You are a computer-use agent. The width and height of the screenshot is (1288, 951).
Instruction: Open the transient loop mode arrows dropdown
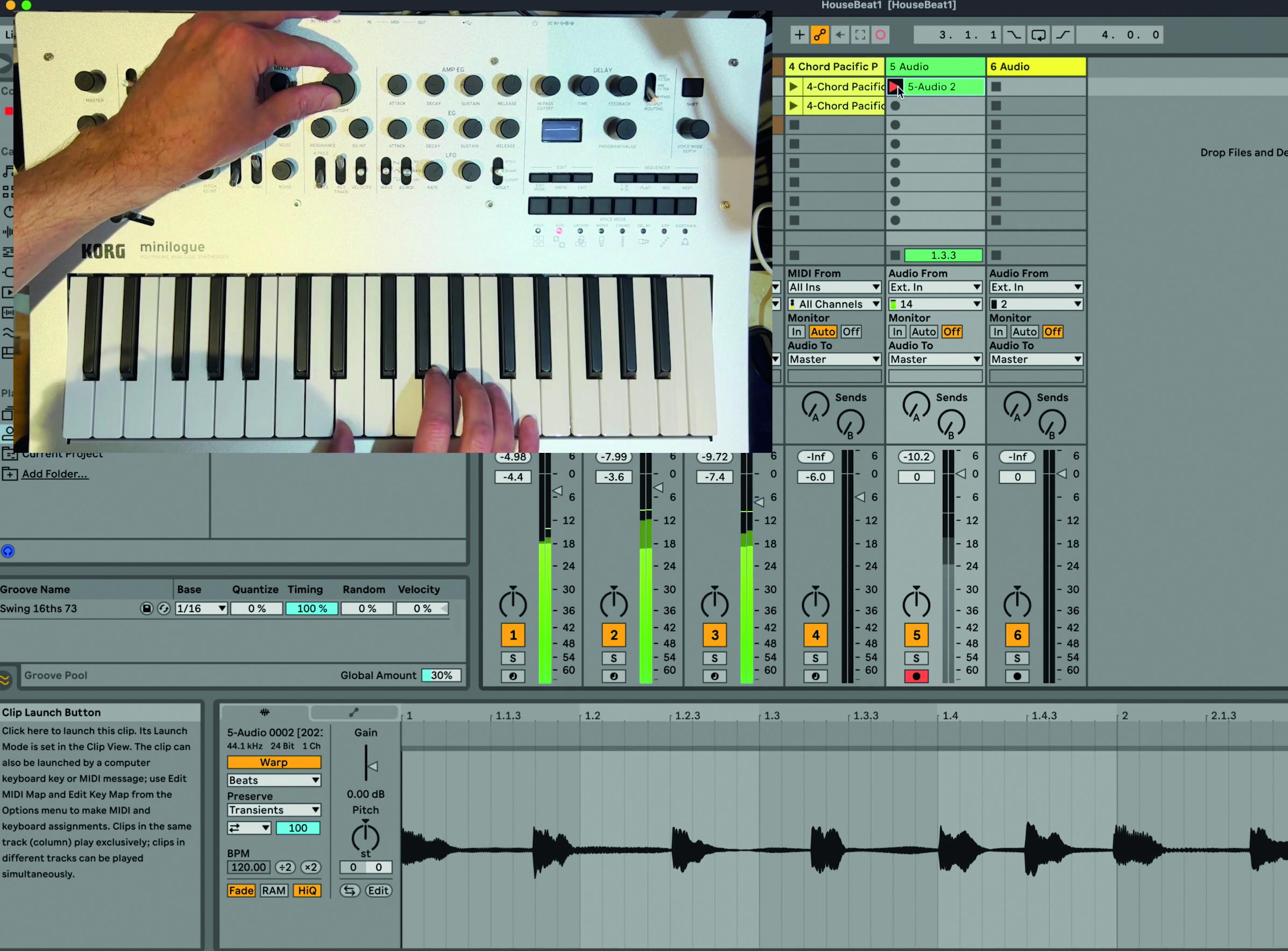click(x=249, y=828)
